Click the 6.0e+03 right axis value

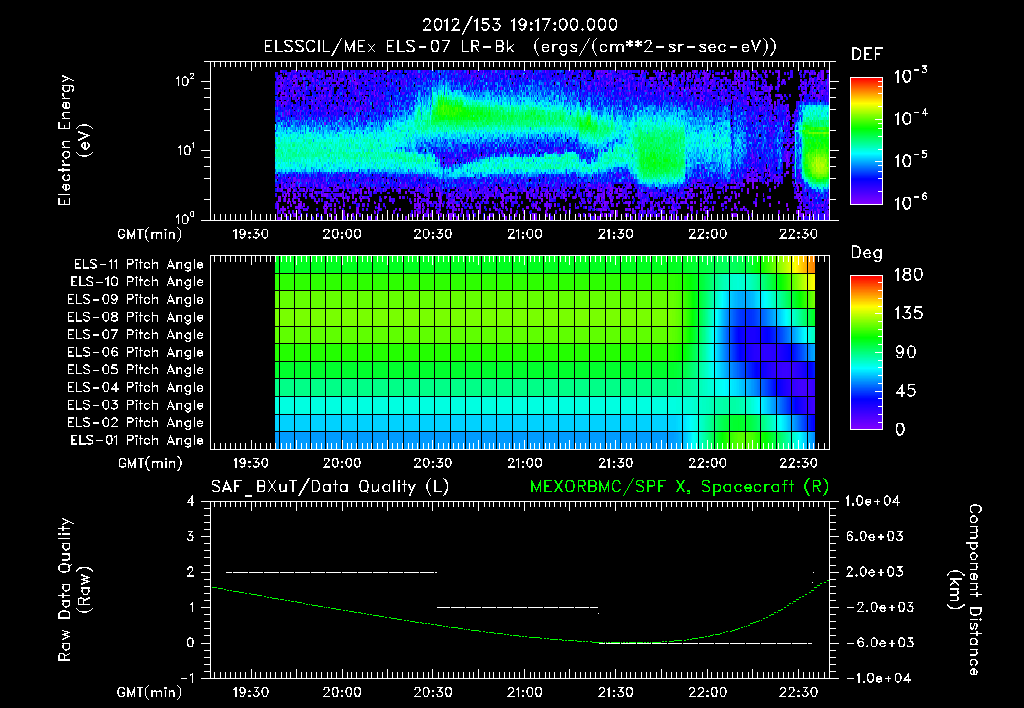click(x=875, y=537)
